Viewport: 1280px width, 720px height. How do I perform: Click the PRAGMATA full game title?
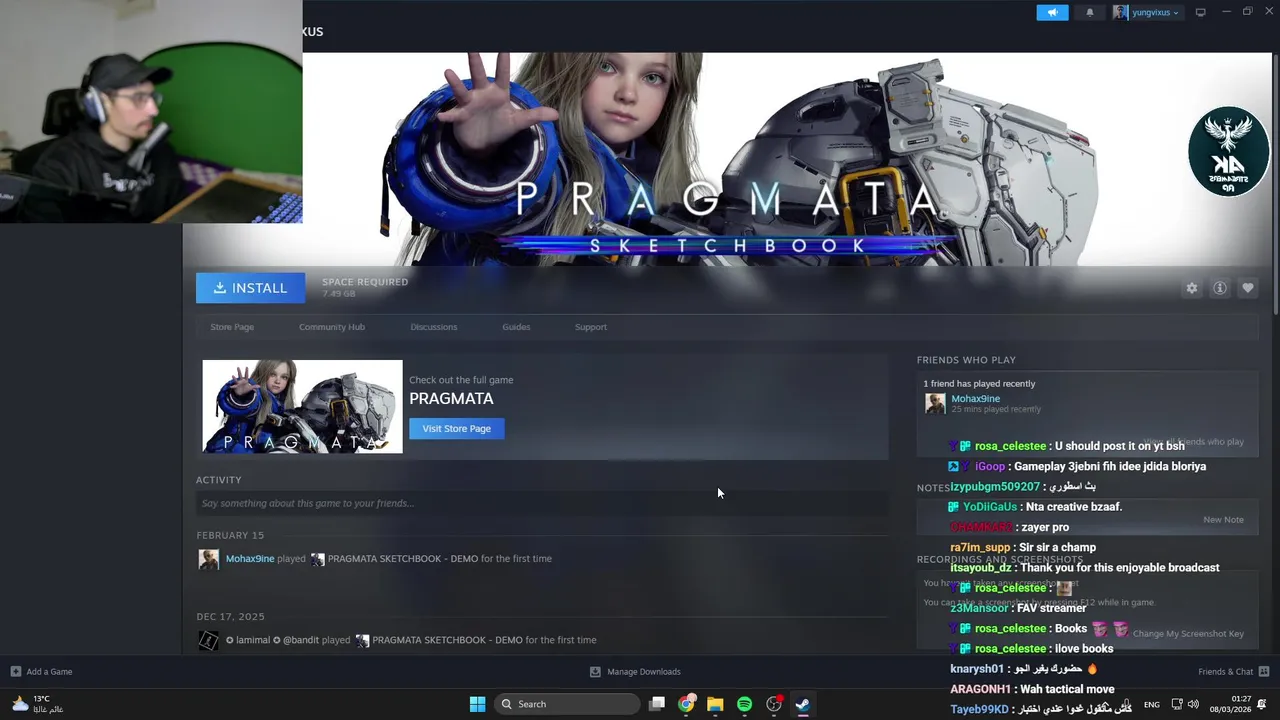[451, 398]
